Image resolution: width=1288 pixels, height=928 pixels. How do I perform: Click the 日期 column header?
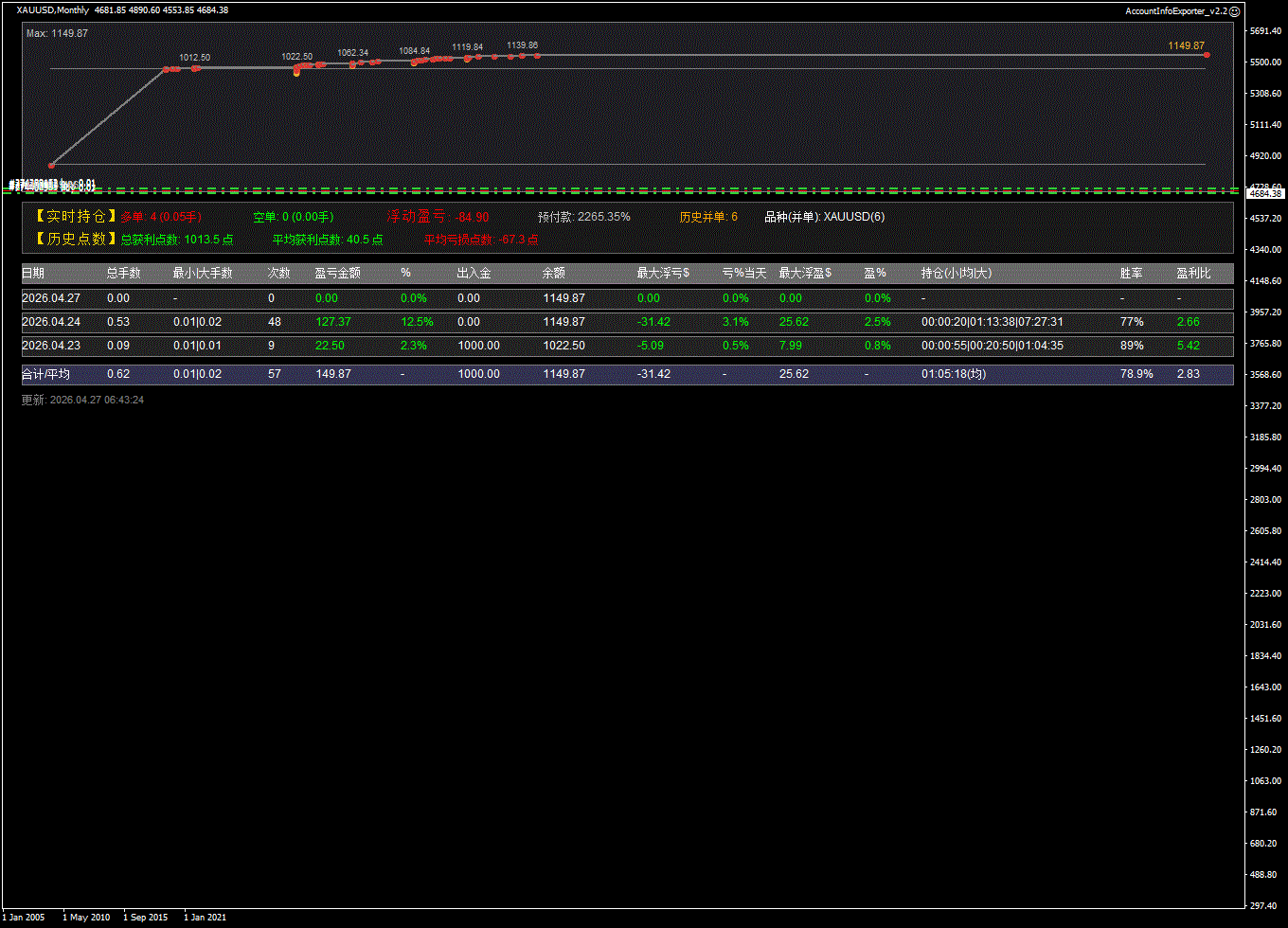click(x=33, y=273)
